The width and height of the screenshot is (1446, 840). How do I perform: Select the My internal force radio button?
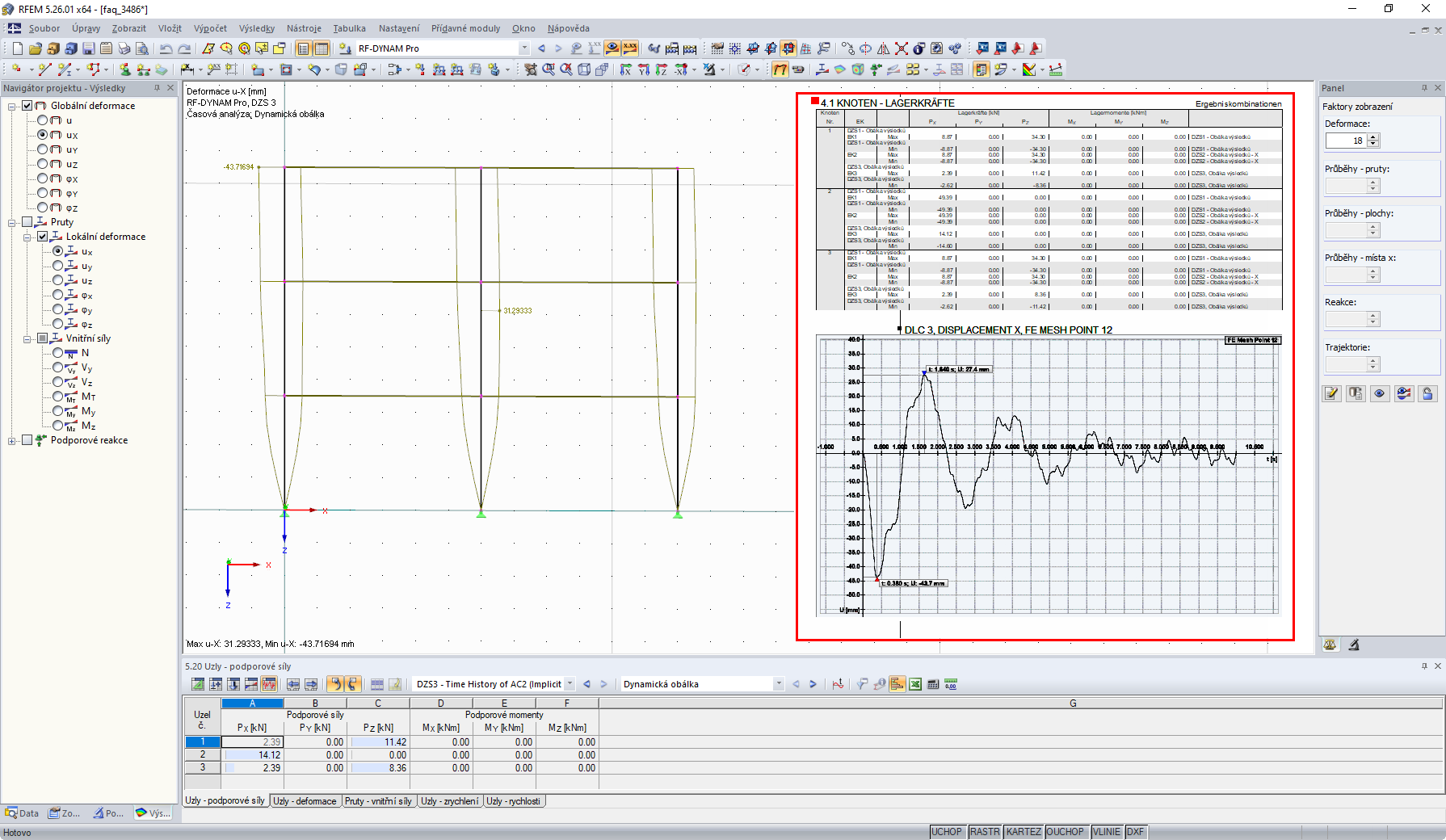[58, 411]
